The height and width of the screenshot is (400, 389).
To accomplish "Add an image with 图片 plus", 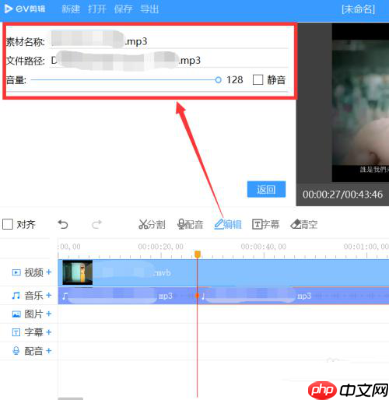I will pos(49,314).
